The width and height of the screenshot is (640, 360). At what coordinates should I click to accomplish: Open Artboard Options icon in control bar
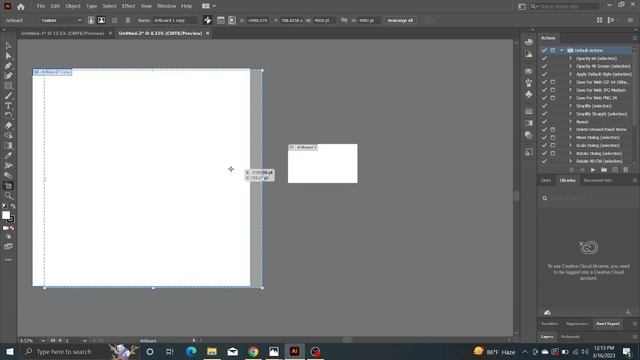pyautogui.click(x=220, y=20)
